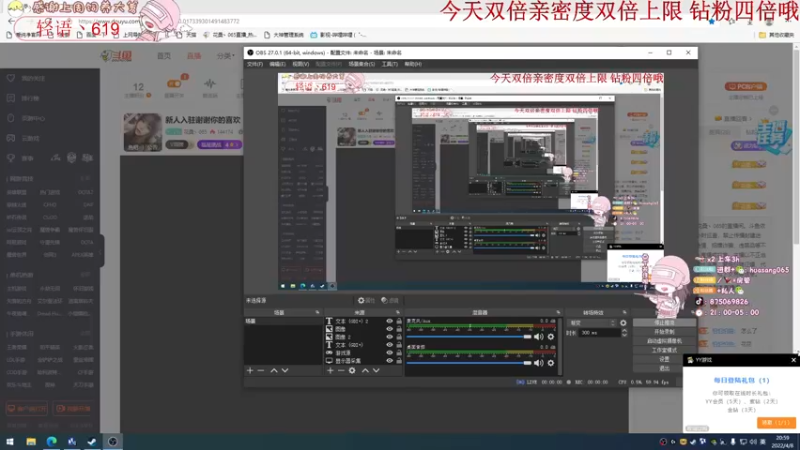Select 场景 item in scenes list
Viewport: 800px width, 450px height.
[x=284, y=321]
